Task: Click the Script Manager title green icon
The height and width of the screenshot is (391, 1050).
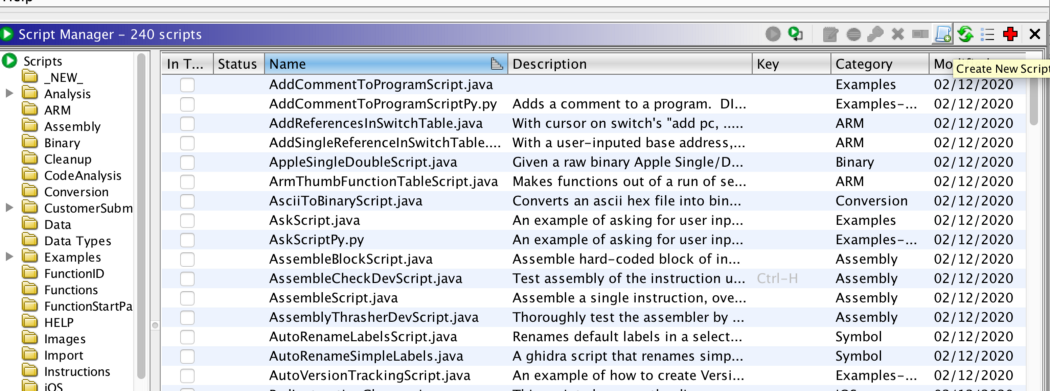Action: [7, 33]
